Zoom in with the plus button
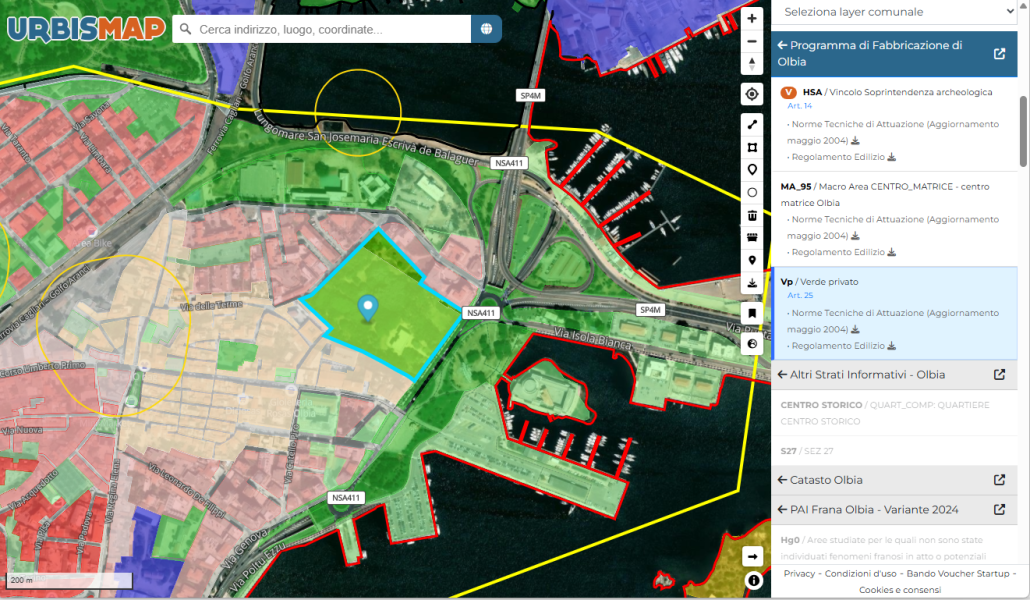 click(752, 18)
